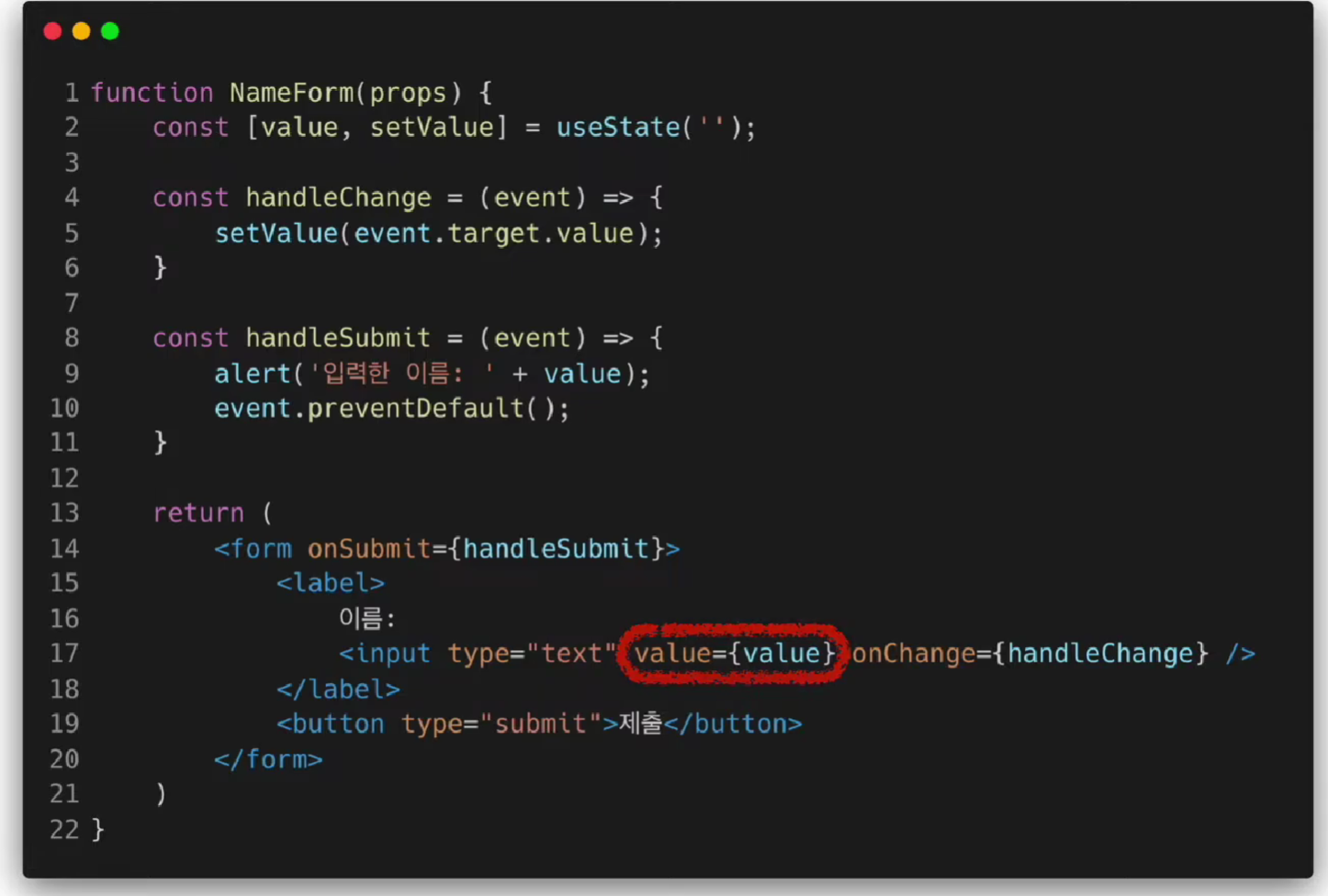Viewport: 1328px width, 896px height.
Task: Click the return keyword
Action: pos(198,513)
